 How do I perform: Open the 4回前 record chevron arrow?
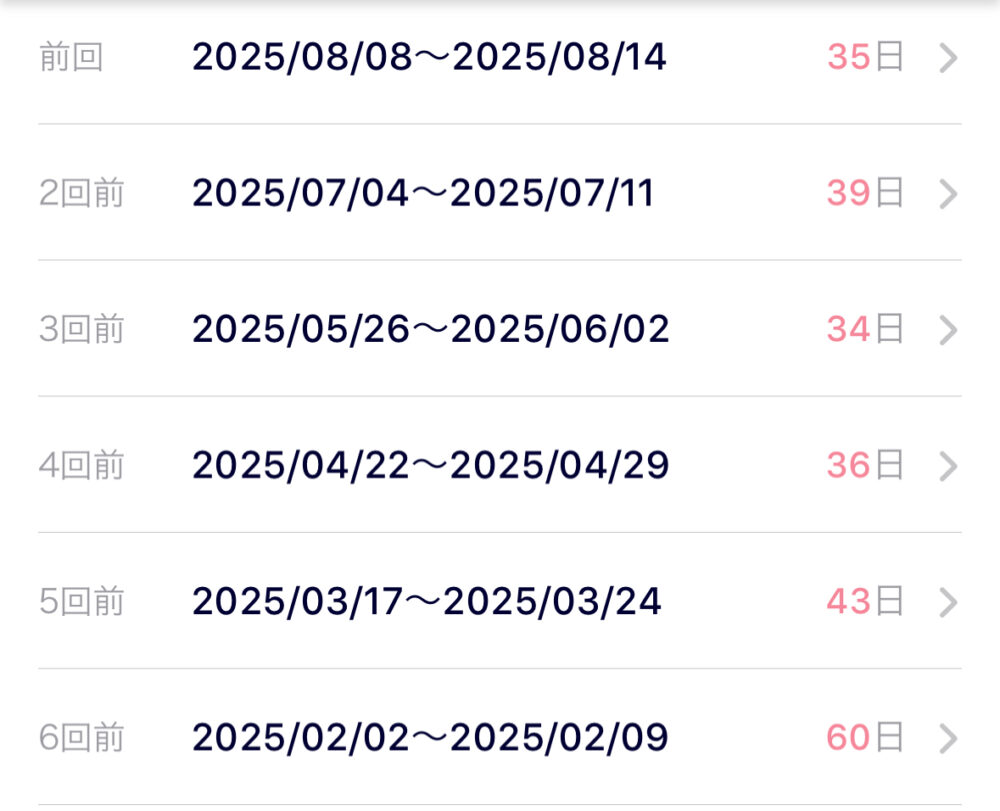(948, 466)
